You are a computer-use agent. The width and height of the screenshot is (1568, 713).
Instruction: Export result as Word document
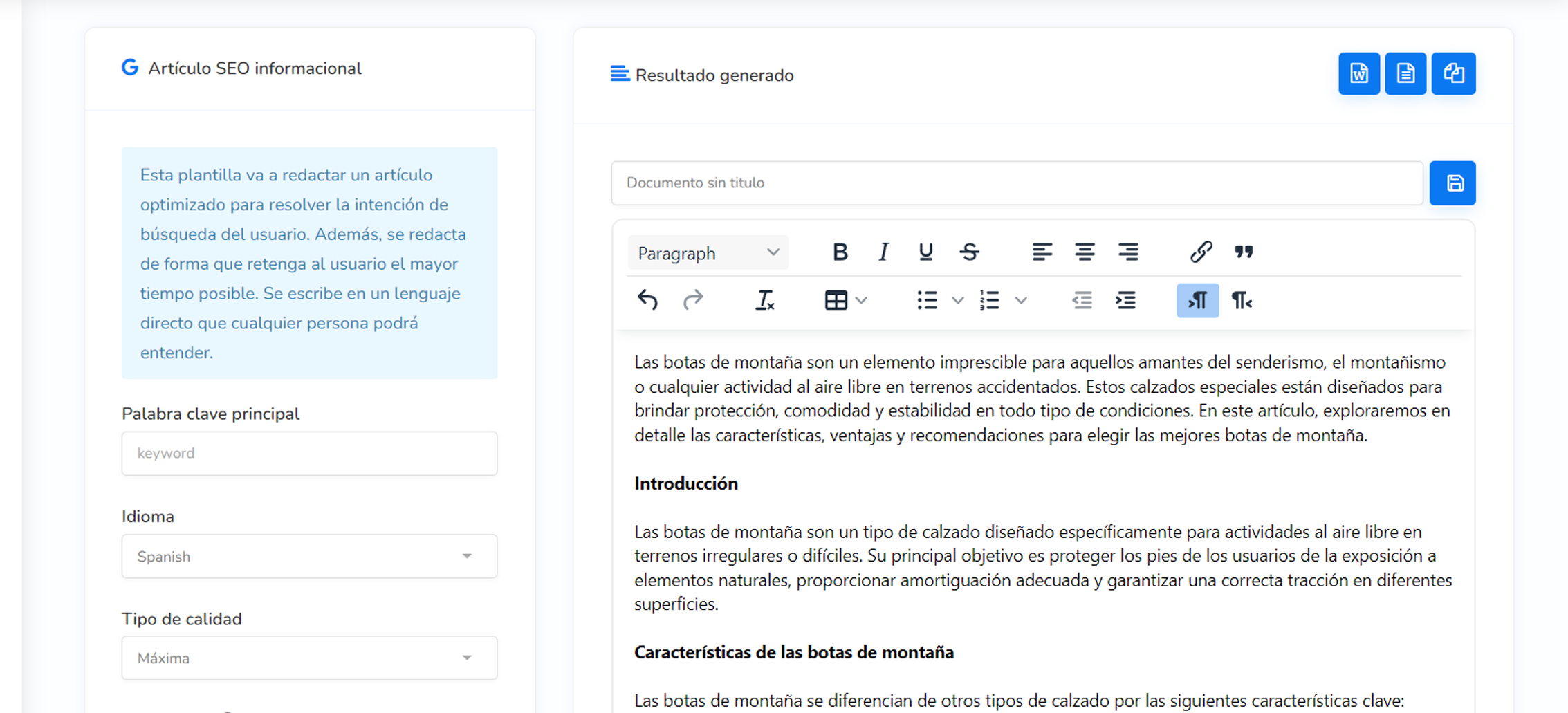pyautogui.click(x=1358, y=73)
